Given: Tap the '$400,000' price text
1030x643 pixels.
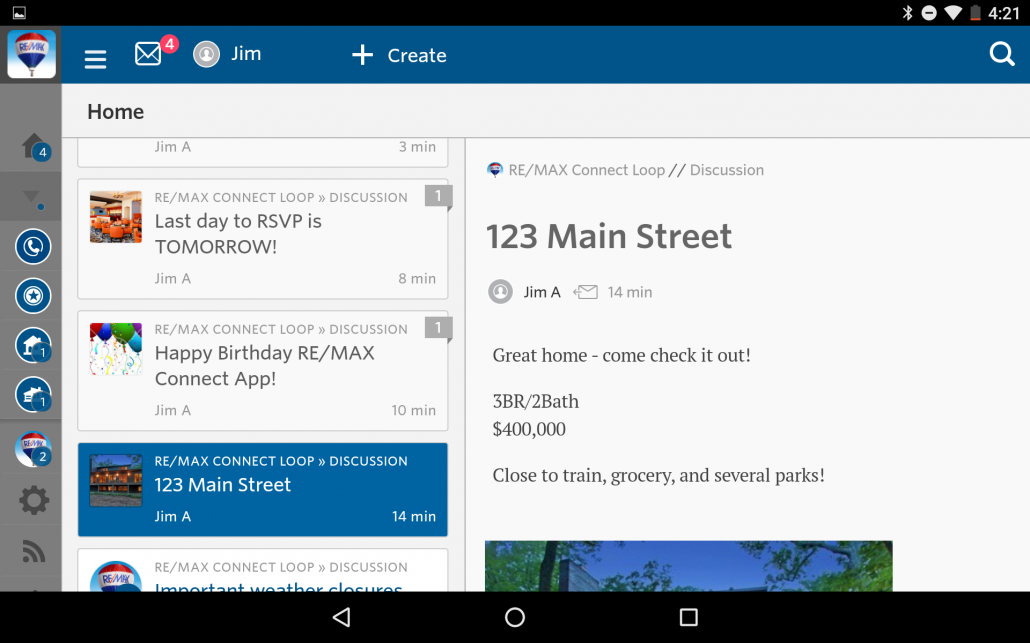Looking at the screenshot, I should 529,429.
